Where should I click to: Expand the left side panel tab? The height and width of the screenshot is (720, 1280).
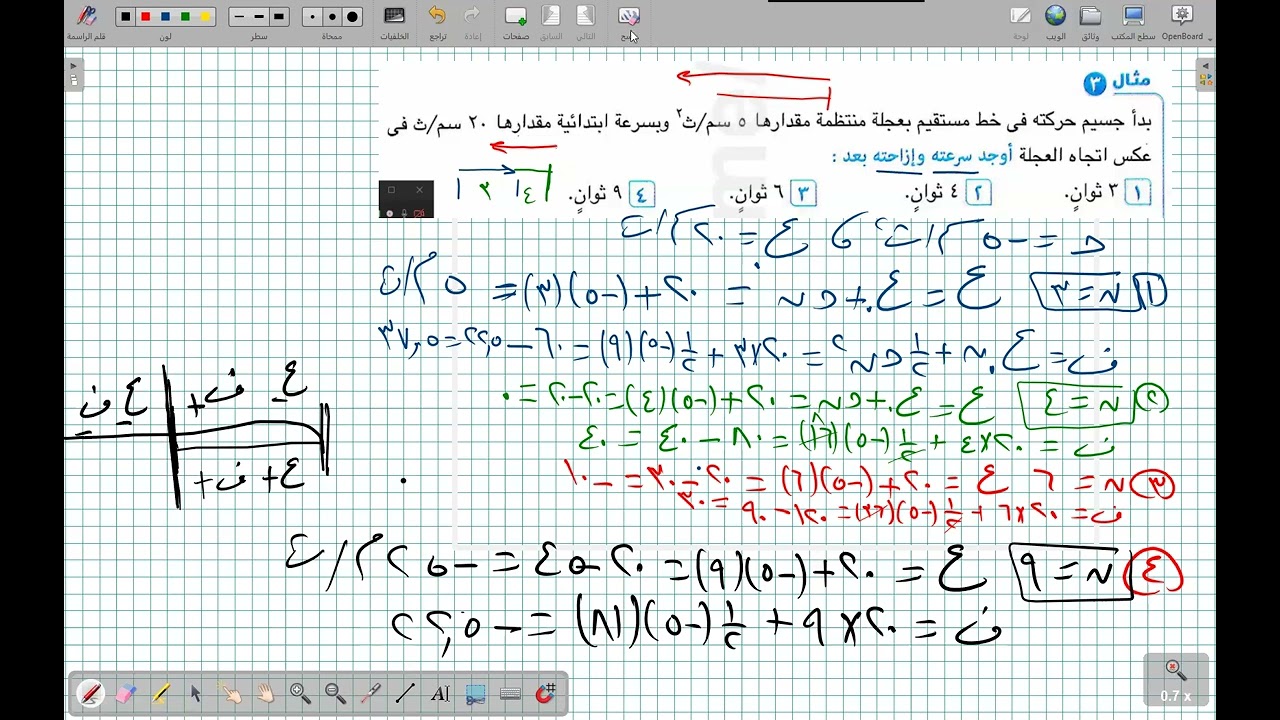(73, 75)
